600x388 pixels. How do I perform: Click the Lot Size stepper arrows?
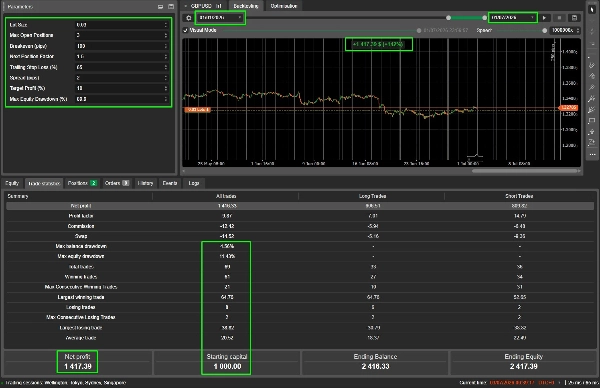click(166, 25)
